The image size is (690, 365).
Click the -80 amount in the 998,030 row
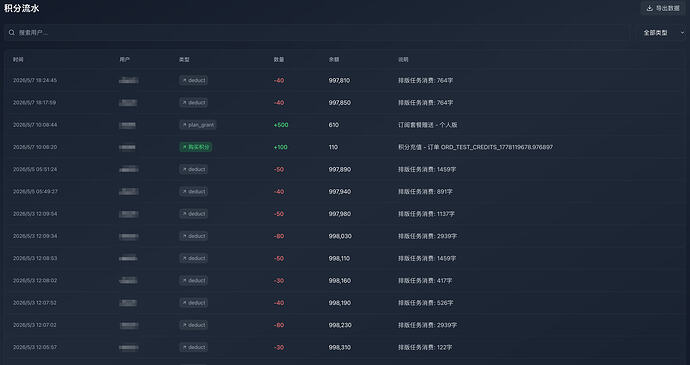(x=279, y=236)
